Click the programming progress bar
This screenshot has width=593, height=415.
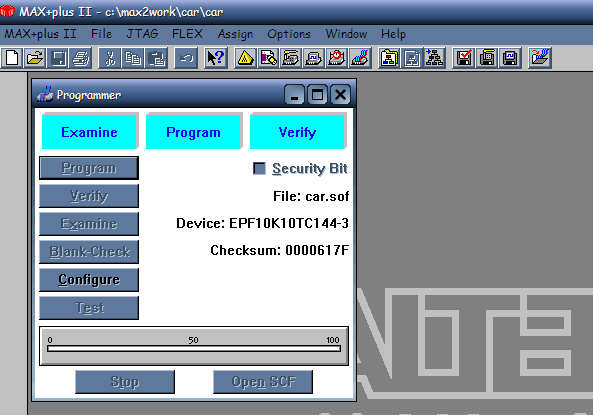click(x=194, y=348)
